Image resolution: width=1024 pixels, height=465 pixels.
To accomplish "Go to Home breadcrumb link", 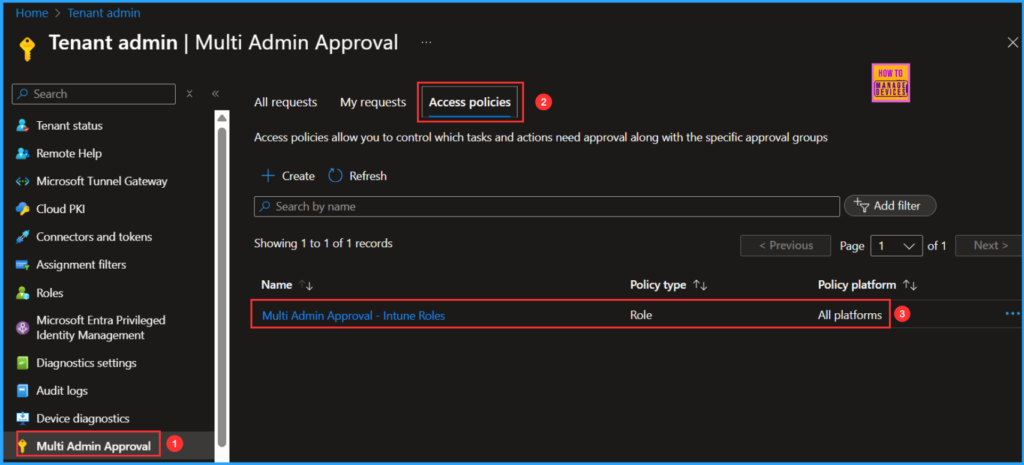I will pyautogui.click(x=31, y=12).
